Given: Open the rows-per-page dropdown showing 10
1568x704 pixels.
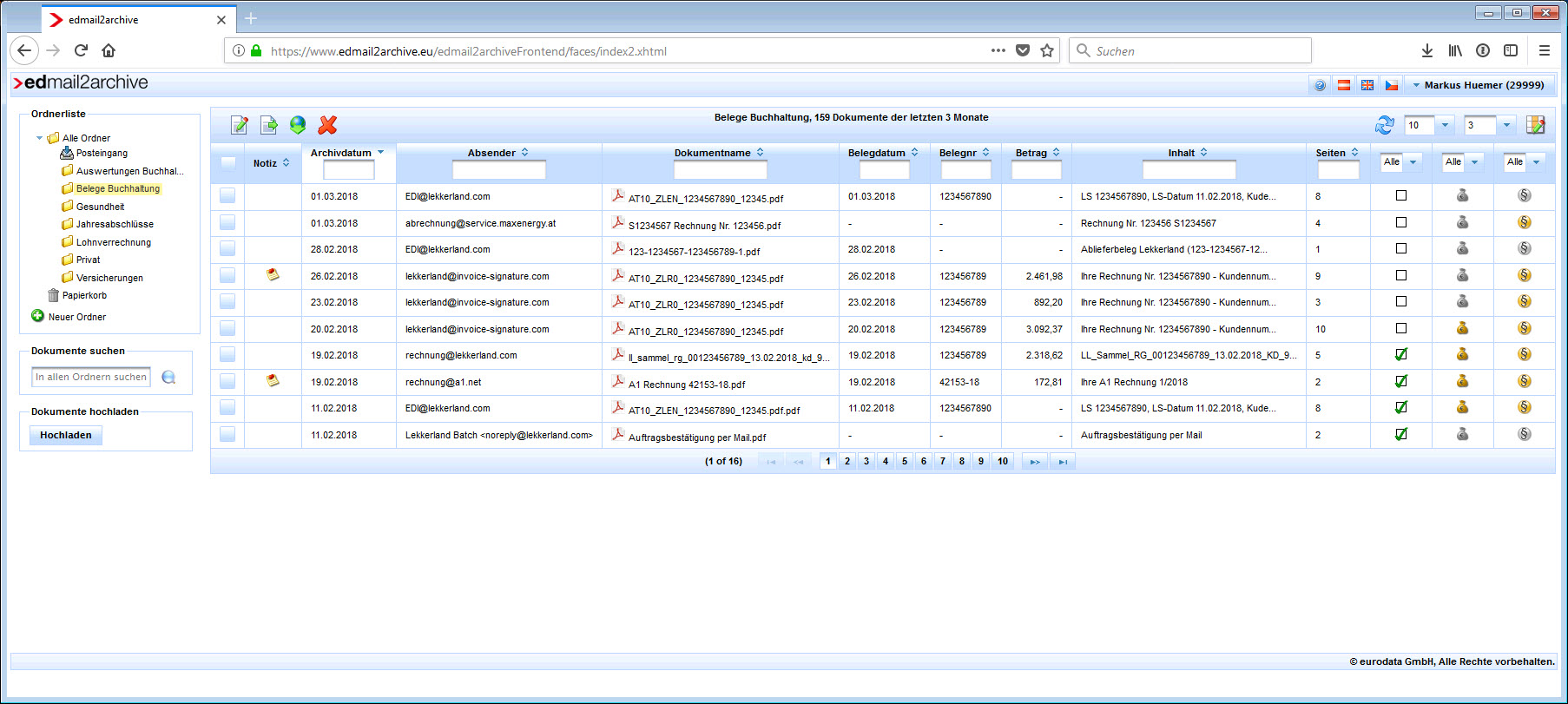Looking at the screenshot, I should 1445,125.
